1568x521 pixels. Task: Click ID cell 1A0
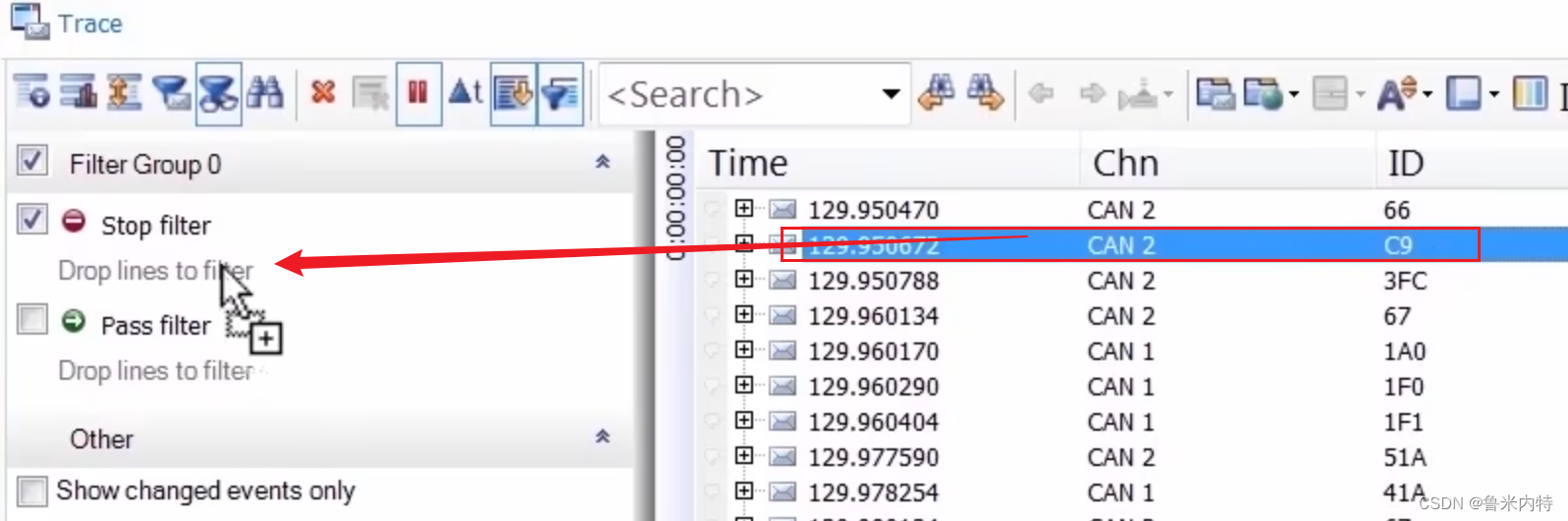click(1404, 351)
